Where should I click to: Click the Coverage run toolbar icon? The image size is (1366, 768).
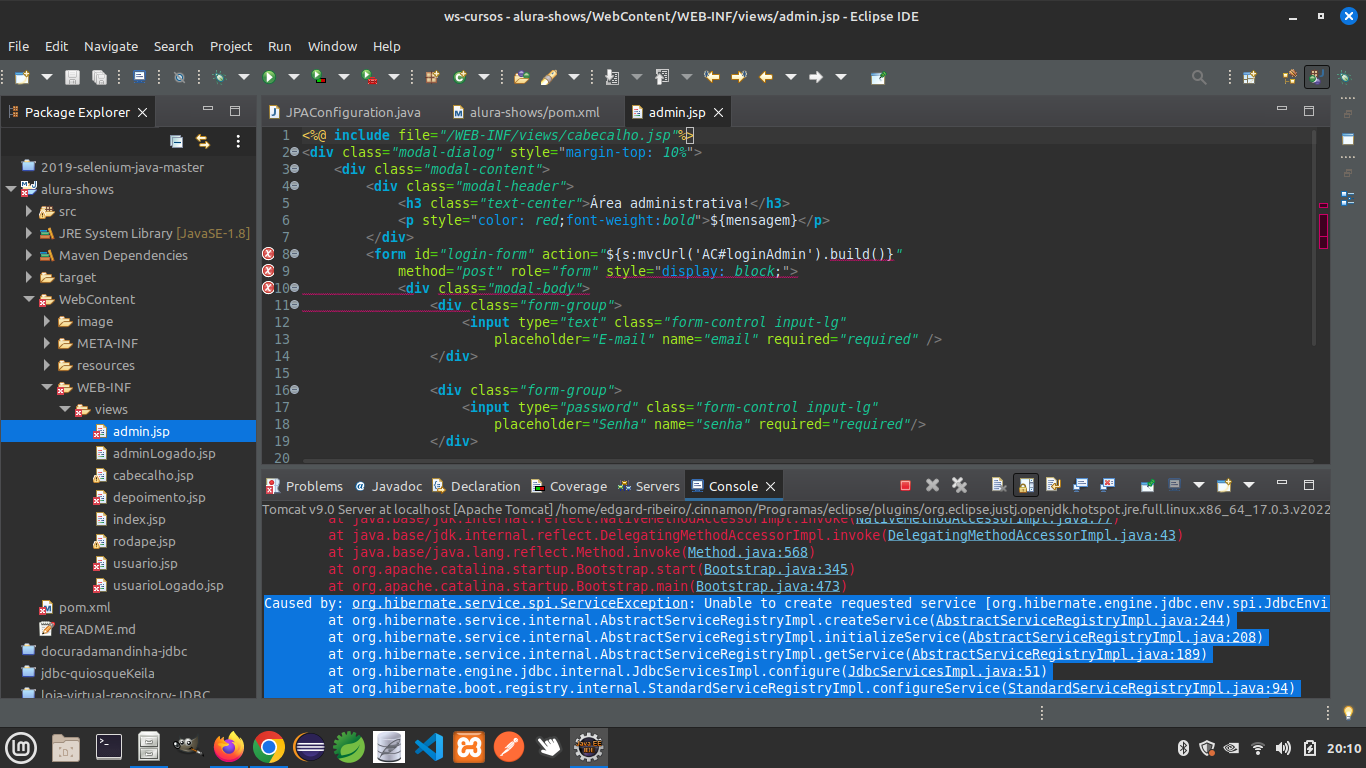319,77
